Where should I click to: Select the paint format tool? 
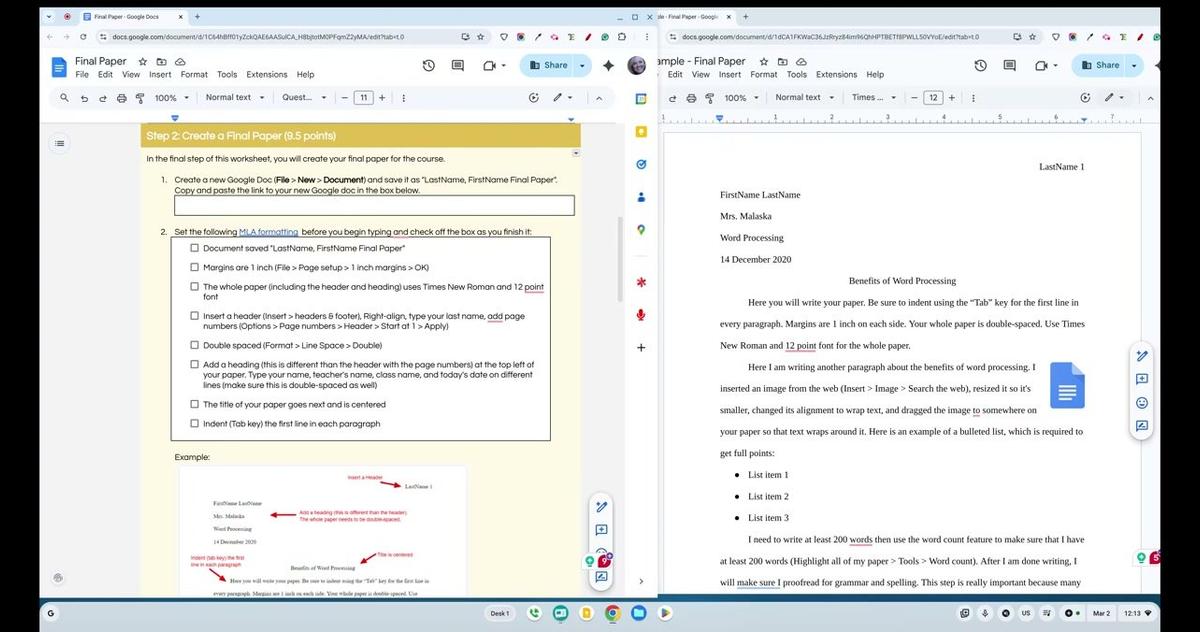tap(140, 97)
